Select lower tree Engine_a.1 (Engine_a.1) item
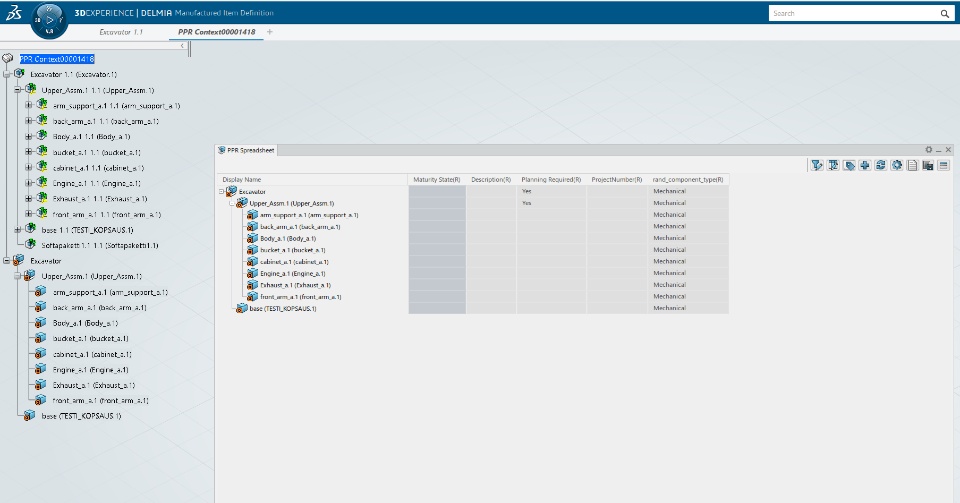This screenshot has height=503, width=960. (91, 370)
